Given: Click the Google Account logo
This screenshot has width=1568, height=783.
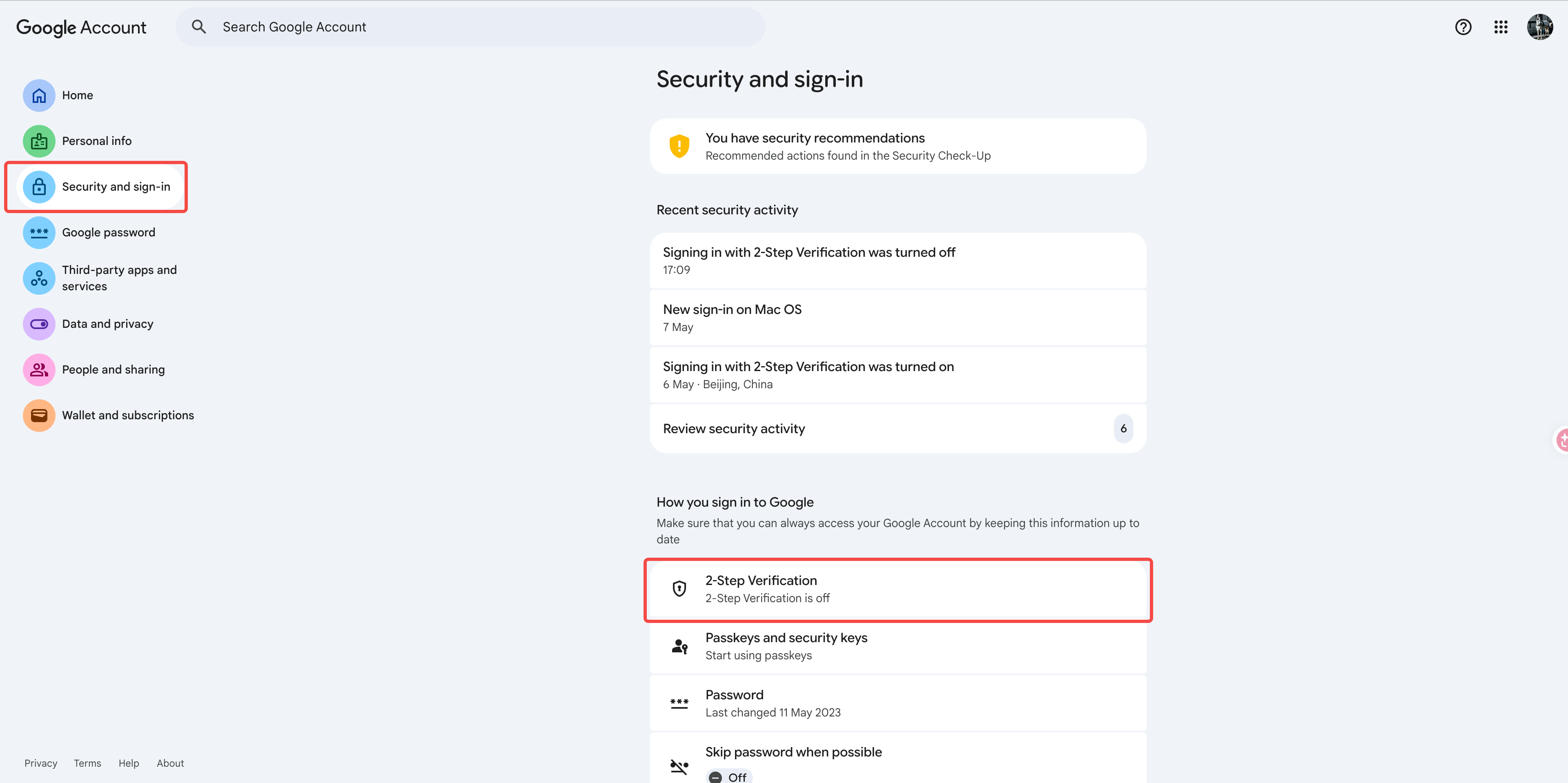Looking at the screenshot, I should click(81, 27).
